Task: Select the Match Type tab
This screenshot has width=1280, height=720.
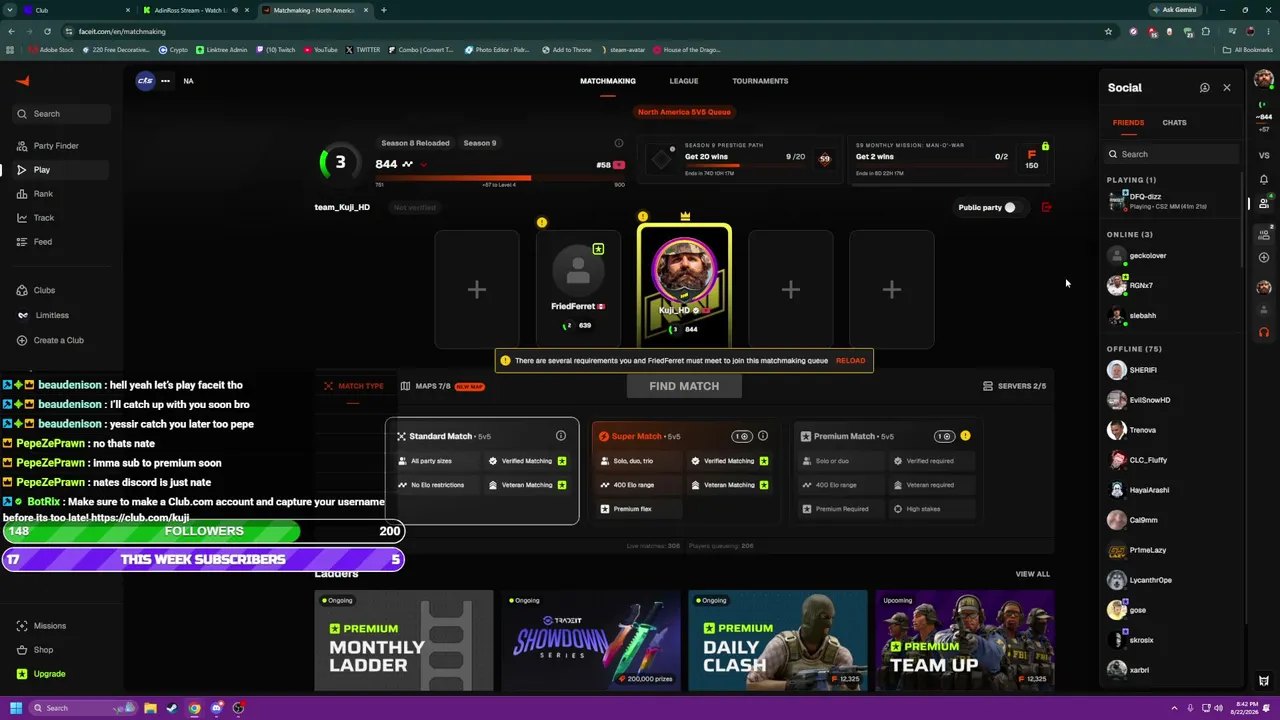Action: point(354,386)
